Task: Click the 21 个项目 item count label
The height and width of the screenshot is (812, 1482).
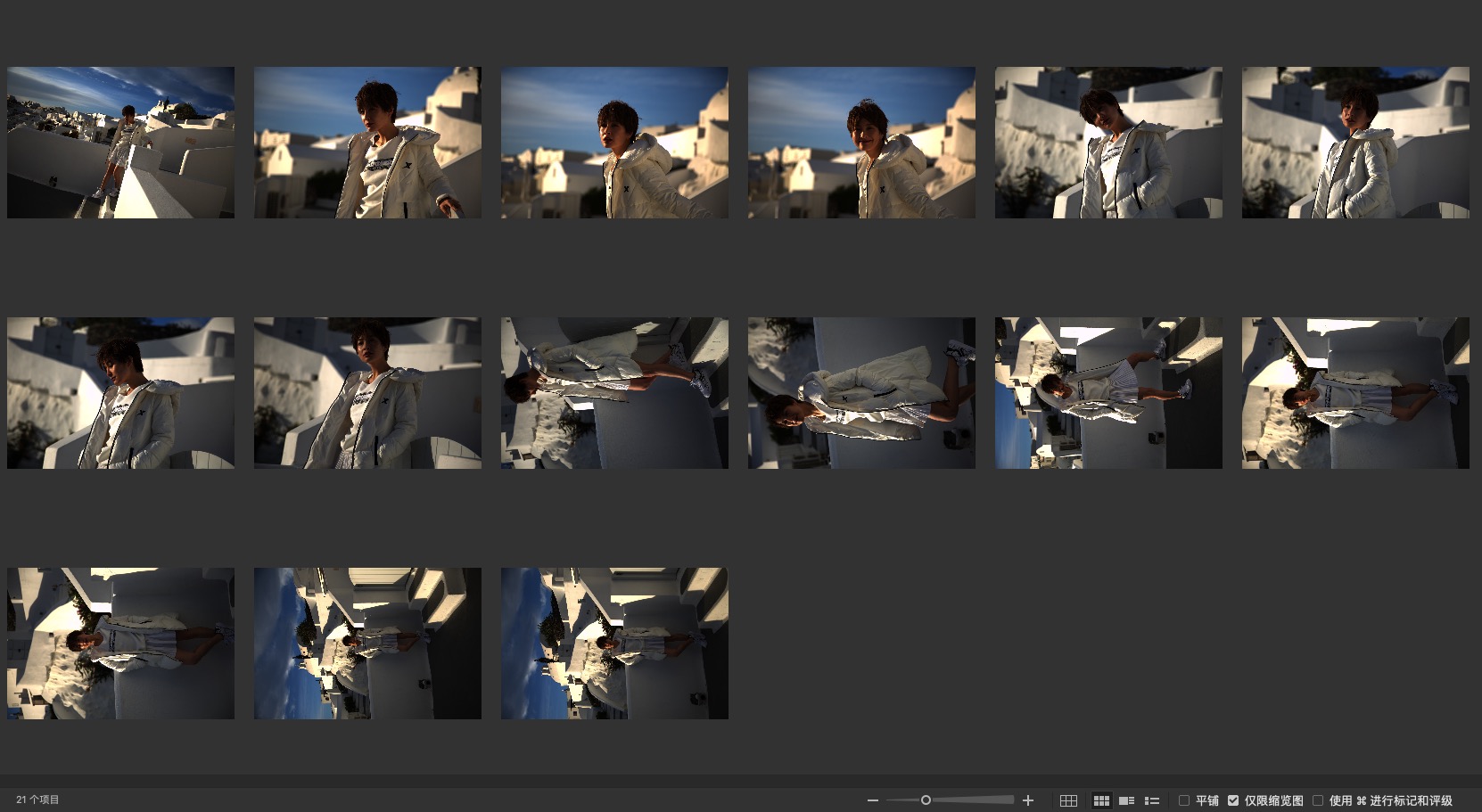Action: click(x=37, y=800)
